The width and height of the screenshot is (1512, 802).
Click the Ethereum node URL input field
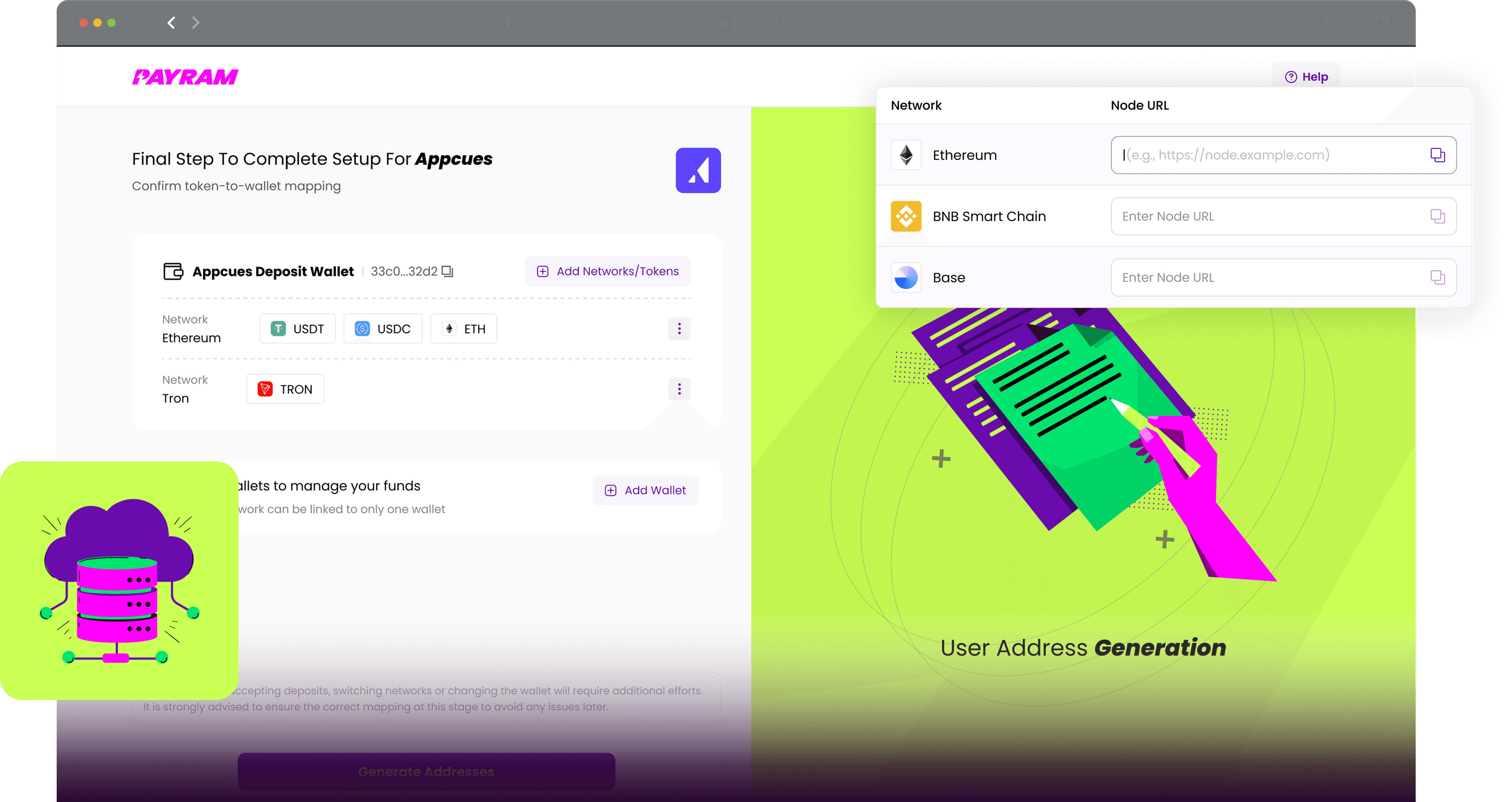point(1262,155)
